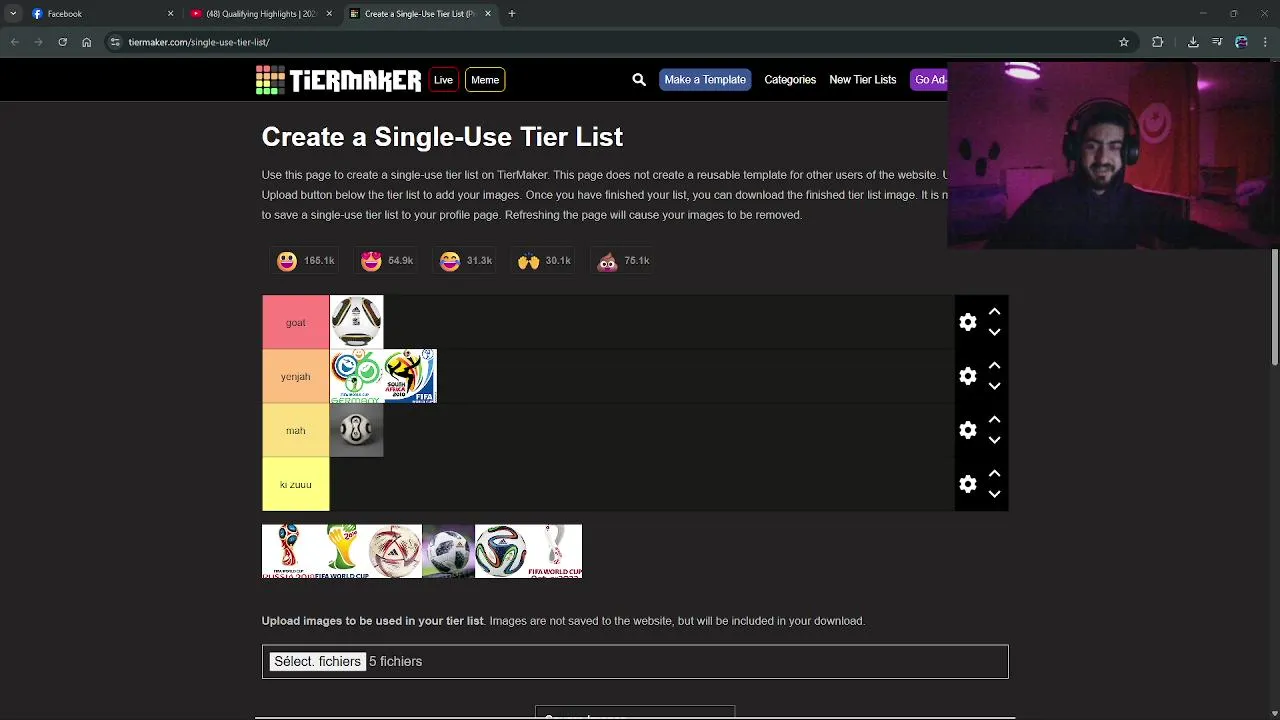Select the Jabulani ball image in goat tier
Screen dimensions: 1280x720
(x=356, y=322)
